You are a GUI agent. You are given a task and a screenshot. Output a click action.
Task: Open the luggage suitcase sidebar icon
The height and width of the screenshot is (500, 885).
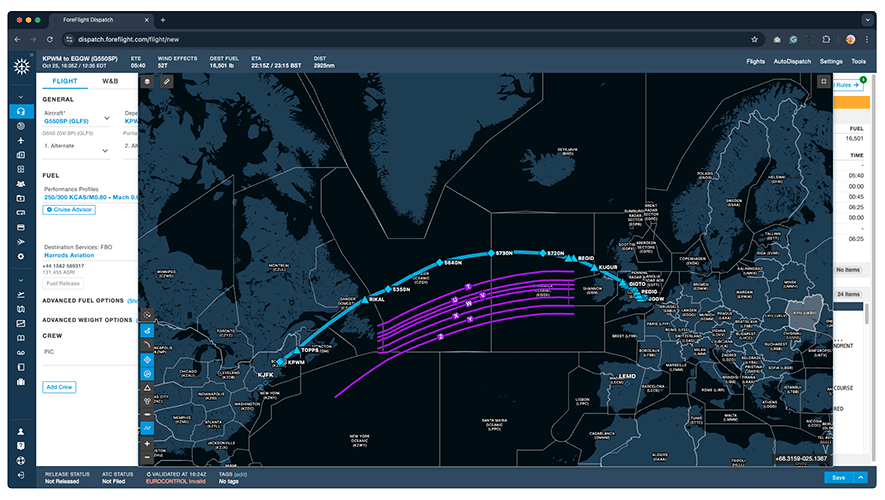21,381
